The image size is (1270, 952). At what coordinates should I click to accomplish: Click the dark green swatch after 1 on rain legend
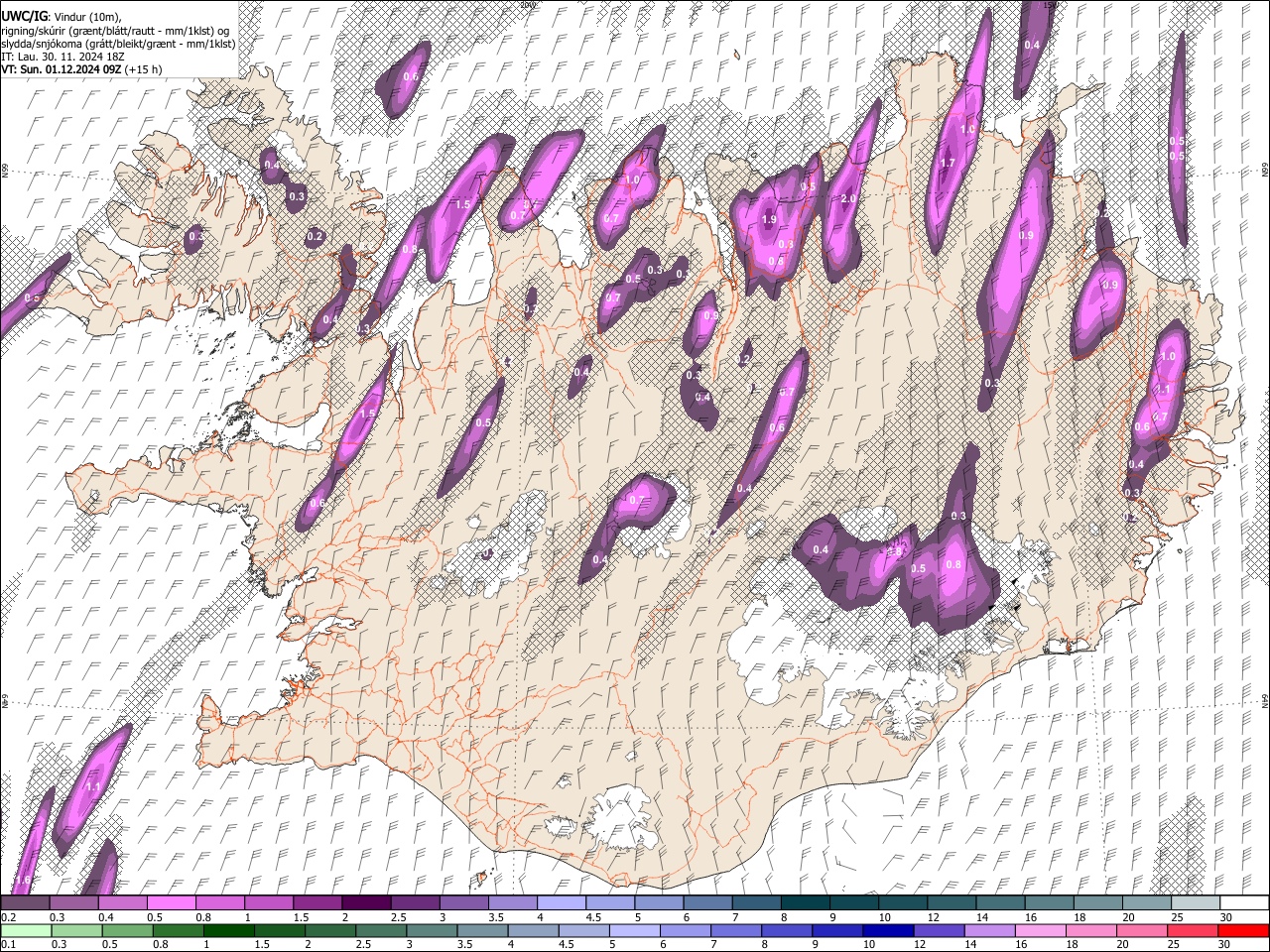[x=228, y=930]
